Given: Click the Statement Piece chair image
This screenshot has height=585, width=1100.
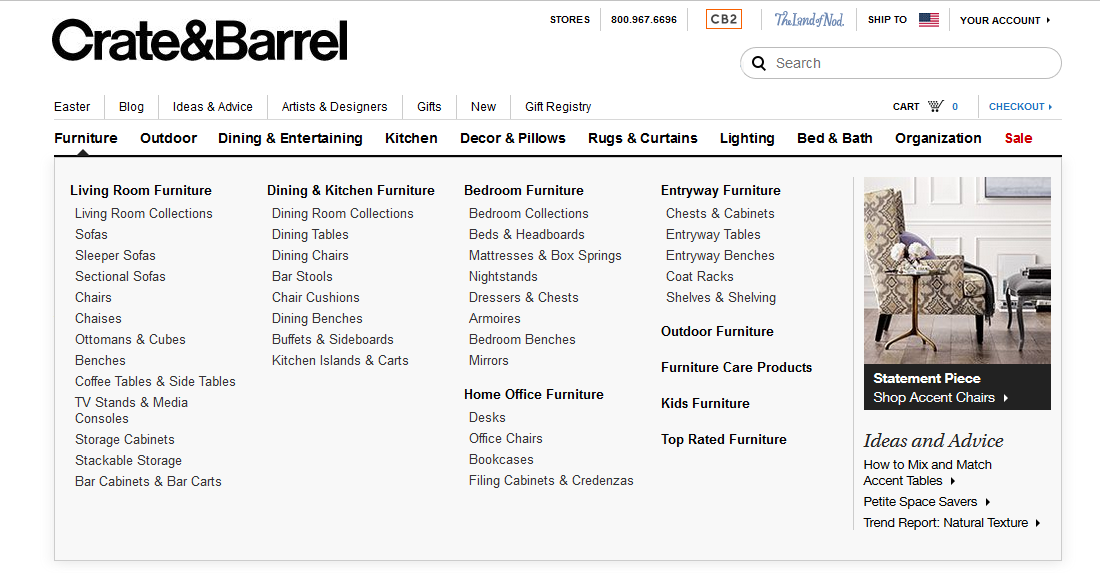Looking at the screenshot, I should tap(956, 270).
